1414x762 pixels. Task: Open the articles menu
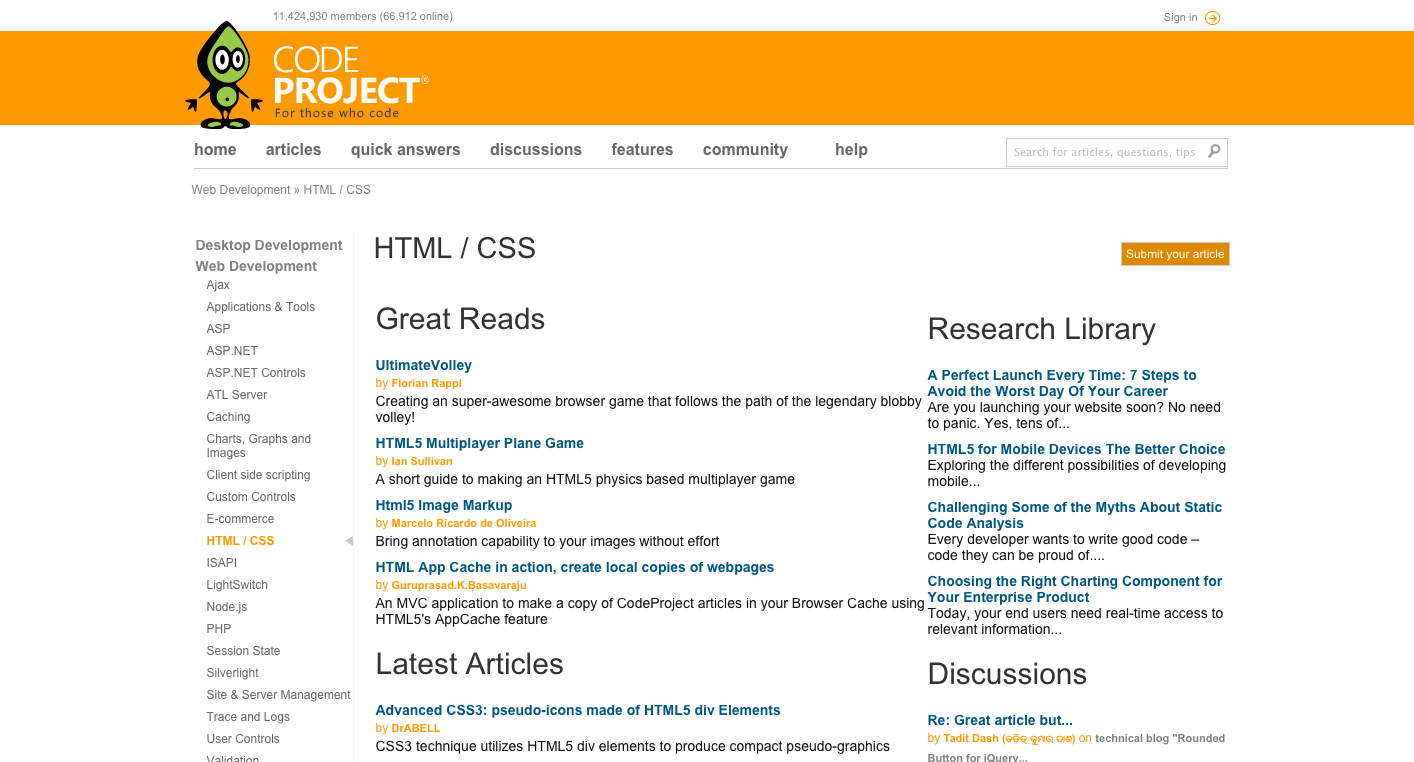point(293,150)
